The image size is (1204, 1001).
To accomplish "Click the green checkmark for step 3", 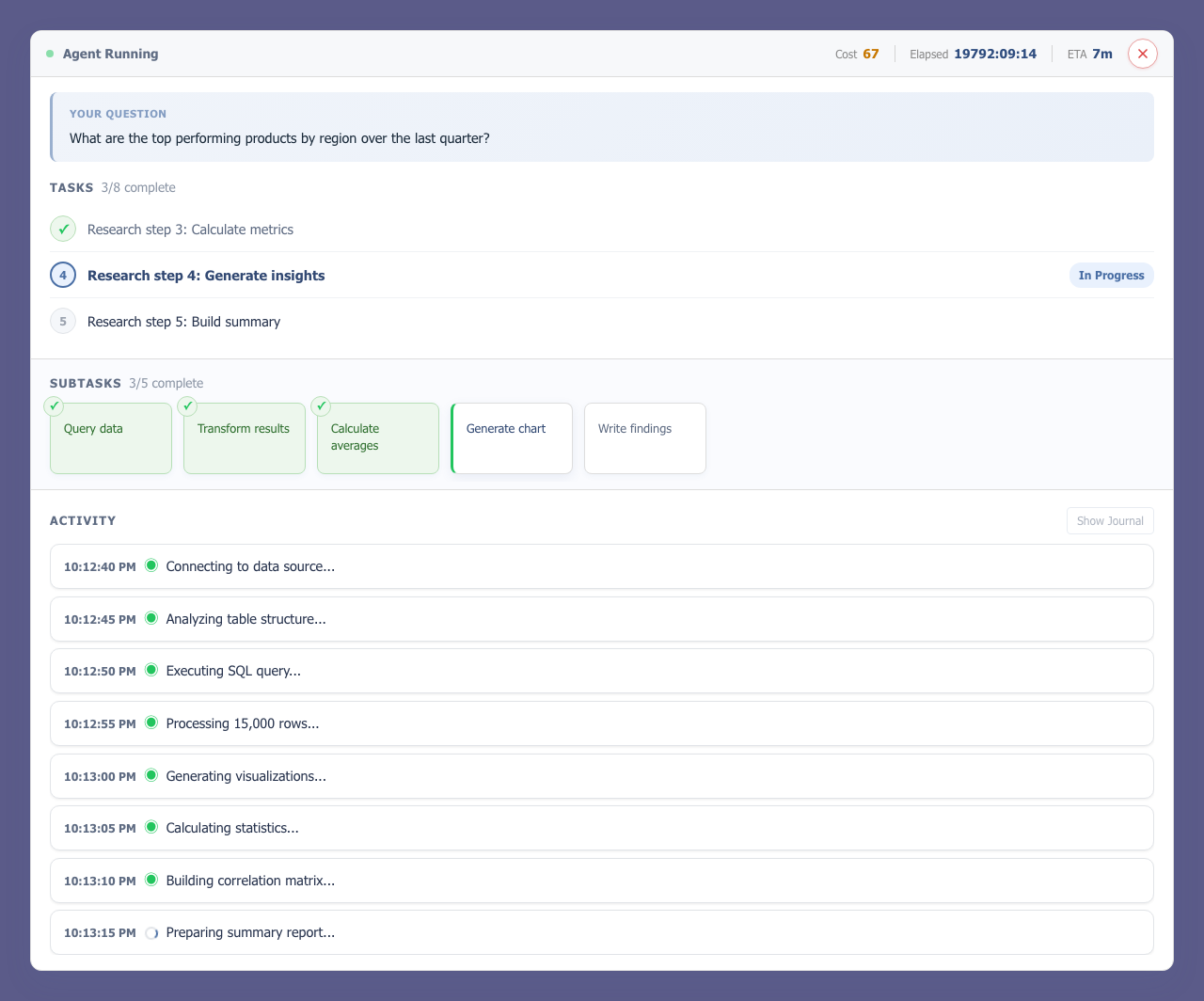I will point(63,229).
